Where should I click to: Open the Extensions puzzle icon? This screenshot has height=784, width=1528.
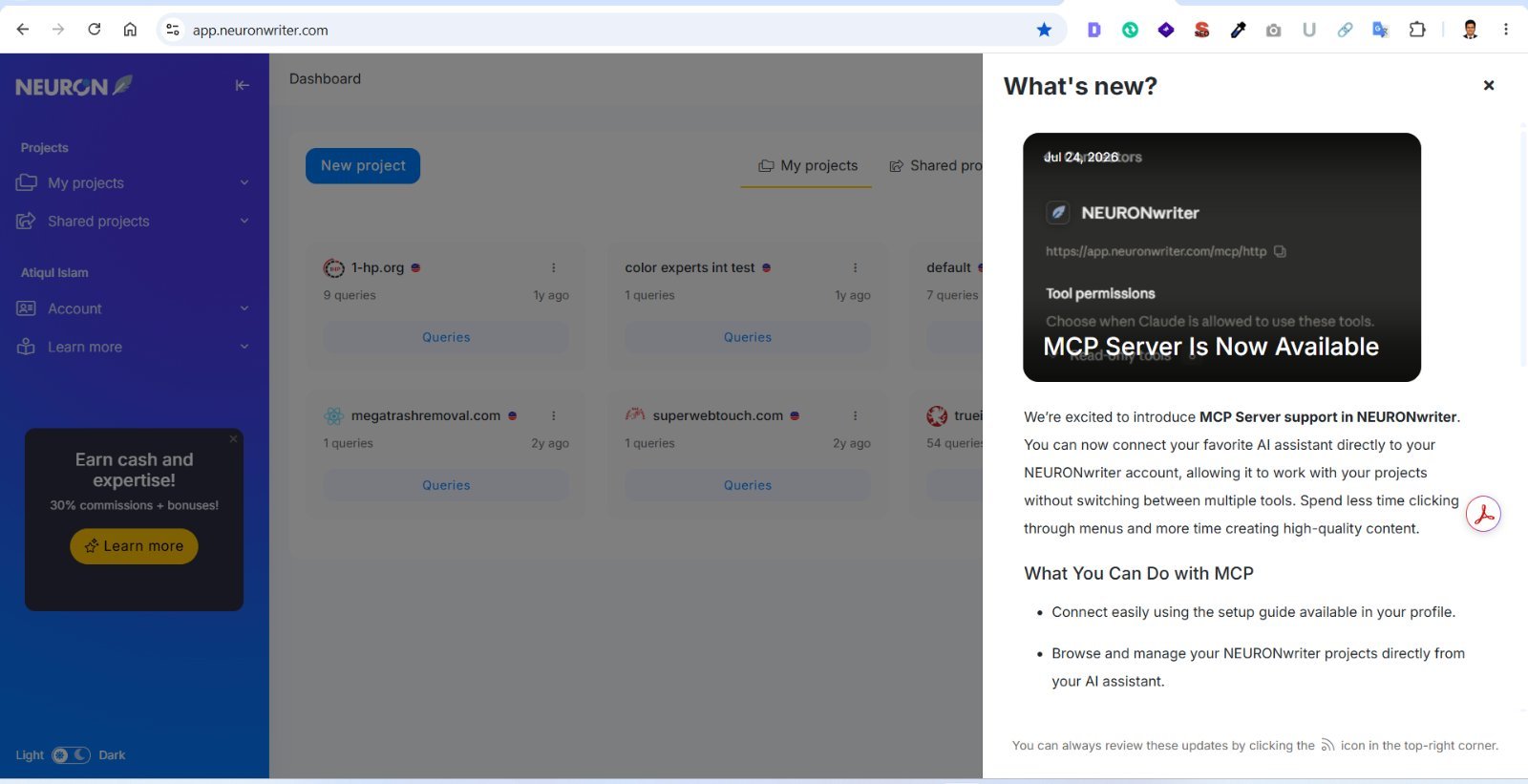pos(1417,30)
